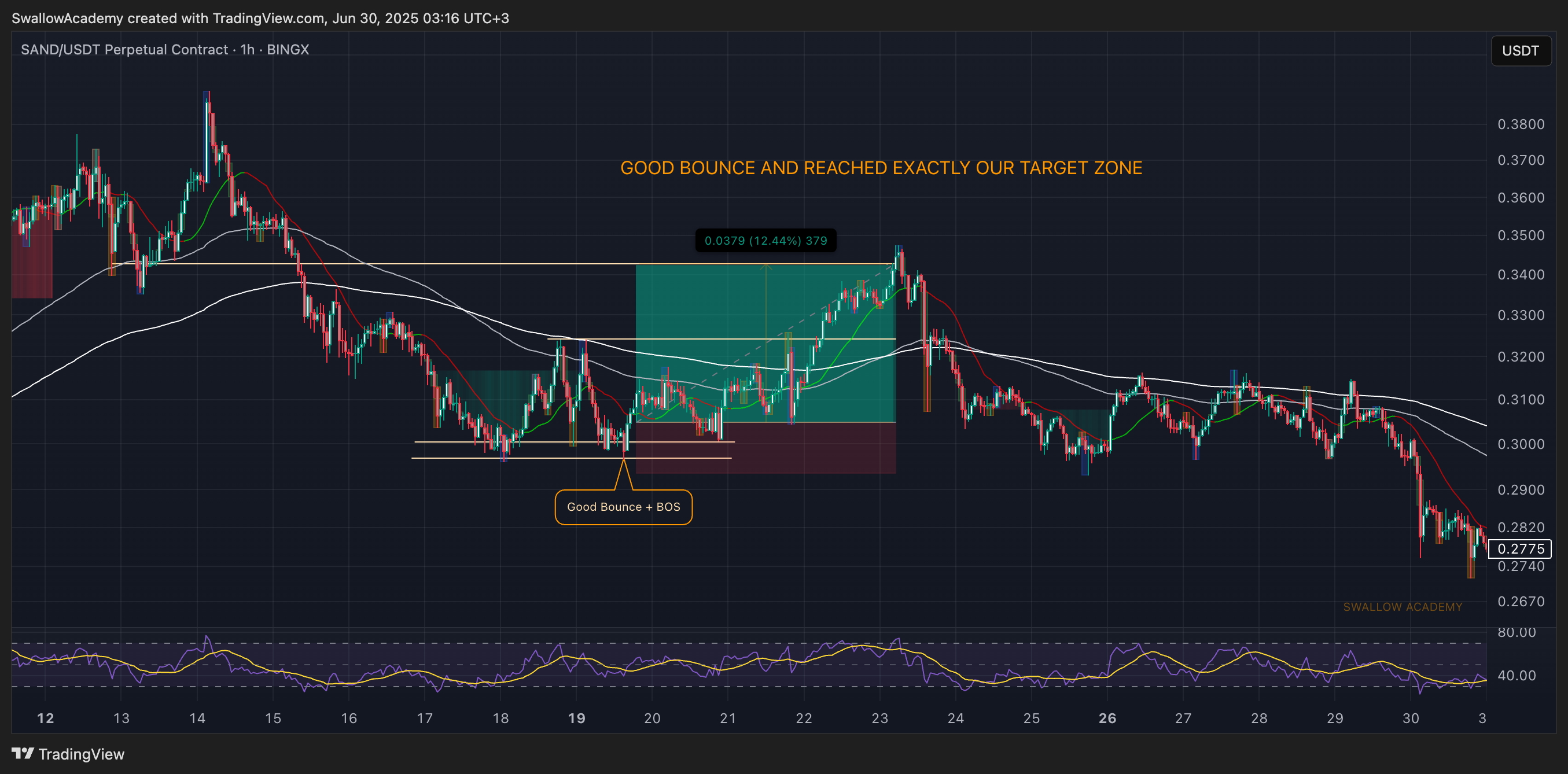Click date 12 on the time axis
Image resolution: width=1568 pixels, height=774 pixels.
pos(46,718)
